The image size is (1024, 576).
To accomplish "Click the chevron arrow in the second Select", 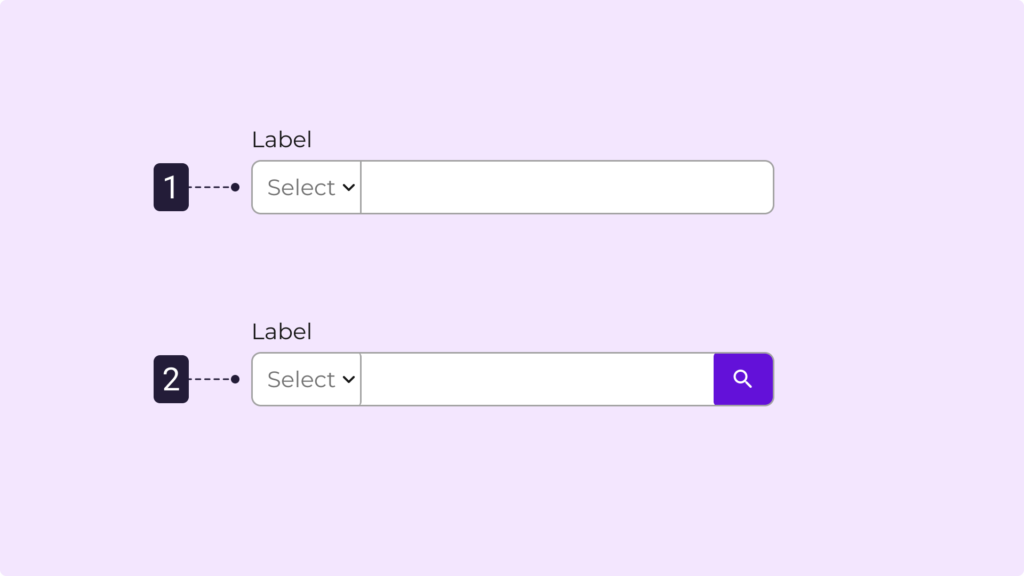I will click(348, 379).
